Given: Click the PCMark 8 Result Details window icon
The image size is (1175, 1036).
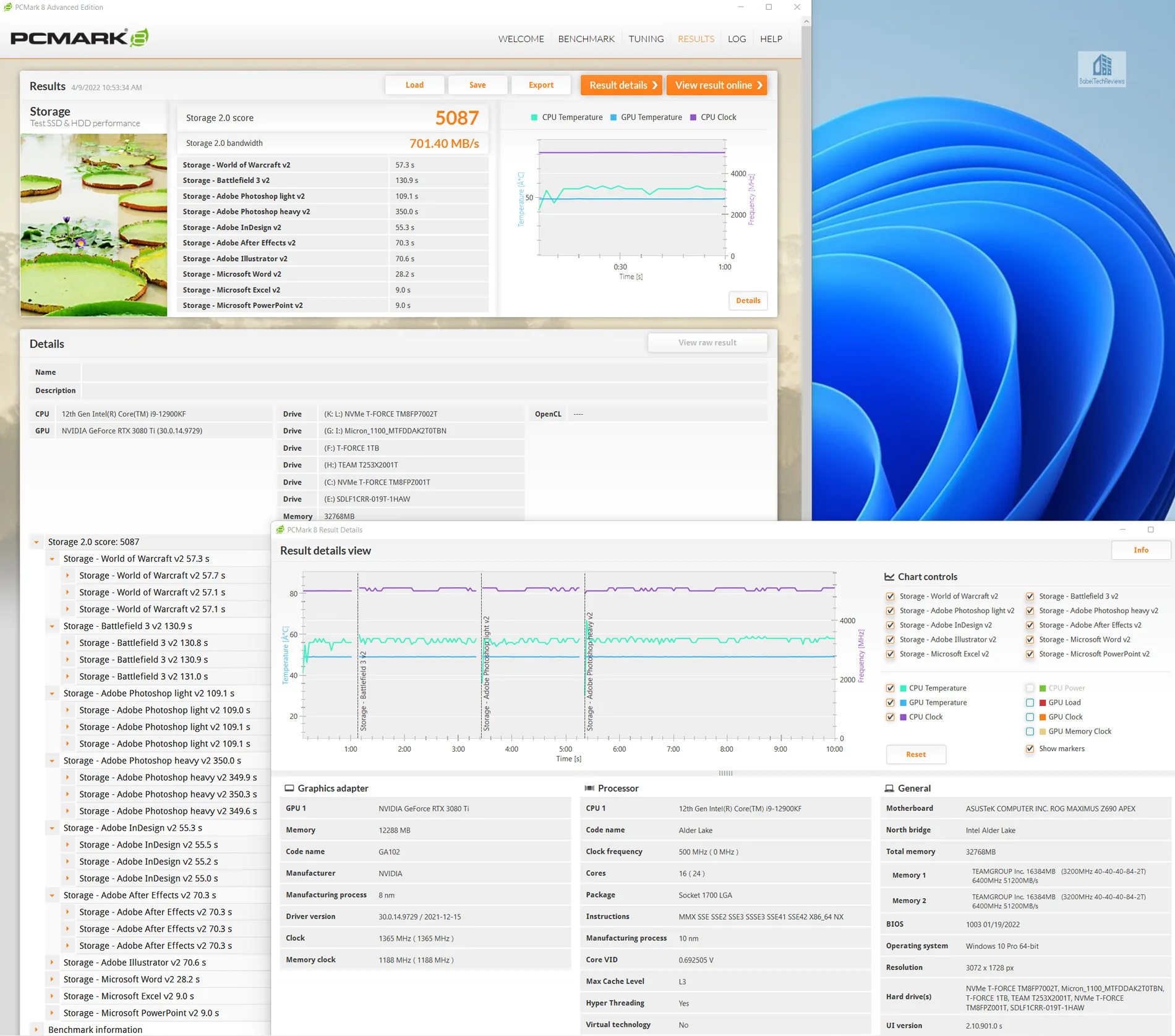Looking at the screenshot, I should click(x=280, y=530).
